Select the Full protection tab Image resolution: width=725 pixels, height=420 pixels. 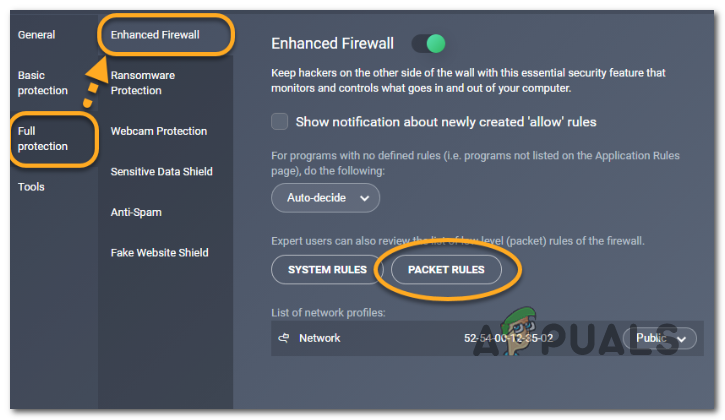point(42,139)
